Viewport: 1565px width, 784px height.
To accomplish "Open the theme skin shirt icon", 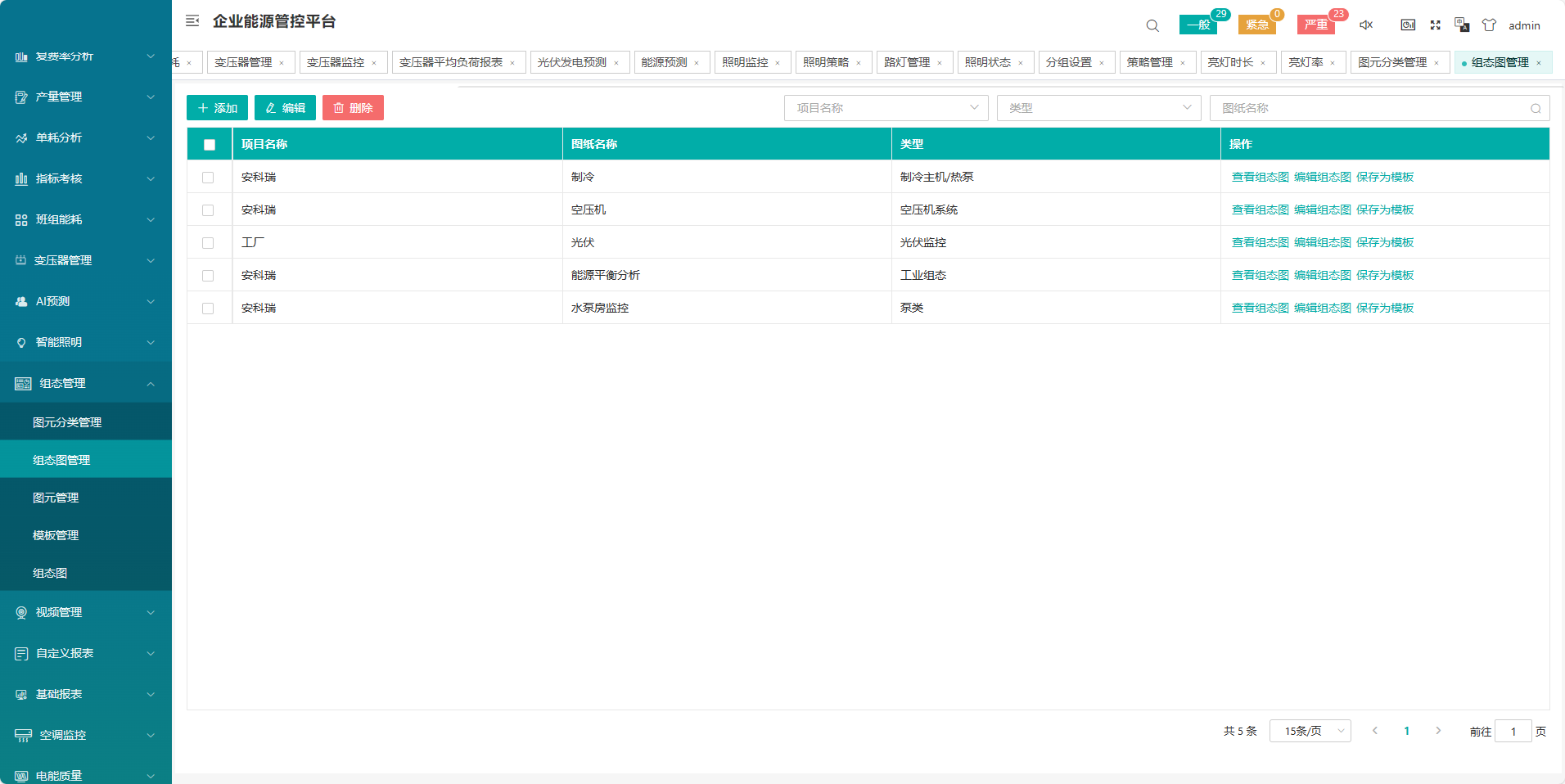I will [x=1489, y=25].
